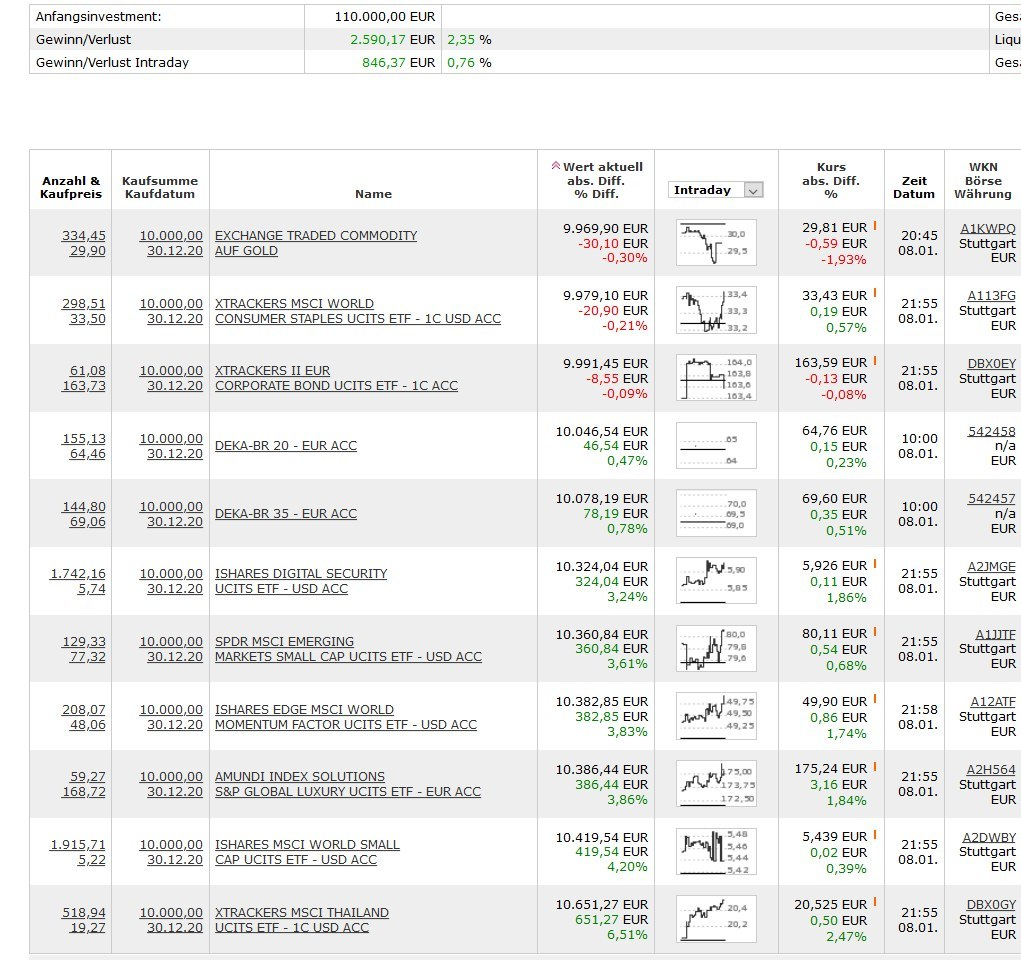
Task: Click WKN link 542457
Action: (x=992, y=498)
